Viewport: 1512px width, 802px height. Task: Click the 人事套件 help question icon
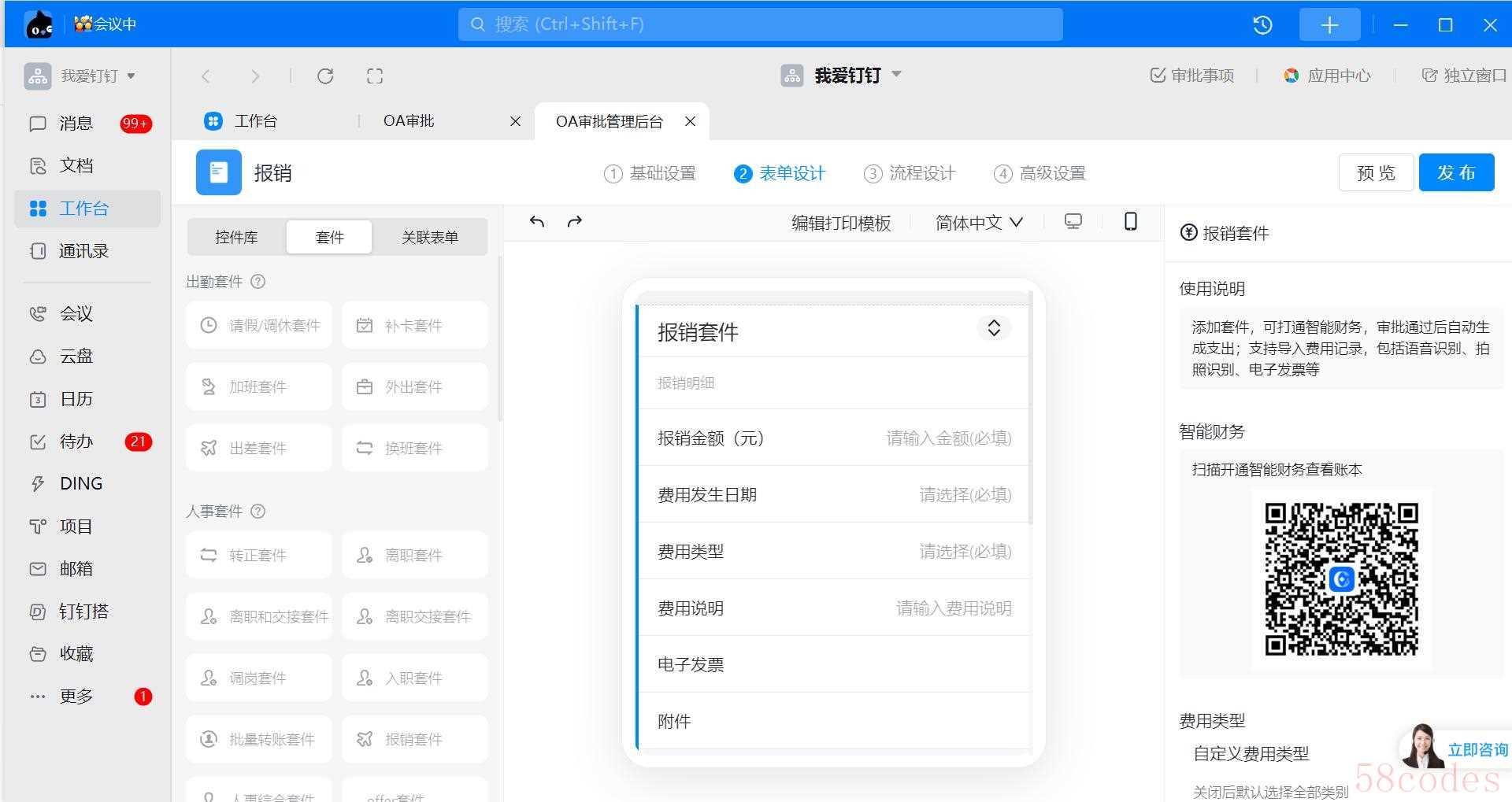click(x=258, y=512)
